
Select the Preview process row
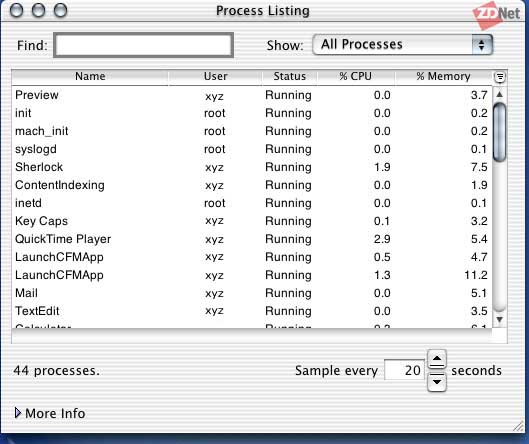coord(252,95)
